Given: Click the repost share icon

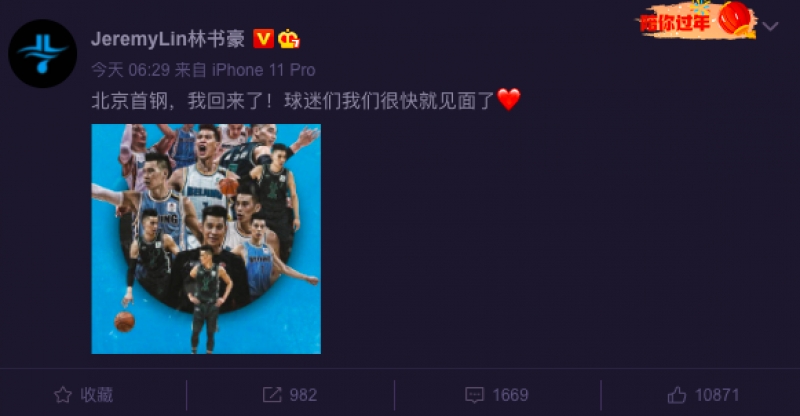Looking at the screenshot, I should pyautogui.click(x=272, y=395).
